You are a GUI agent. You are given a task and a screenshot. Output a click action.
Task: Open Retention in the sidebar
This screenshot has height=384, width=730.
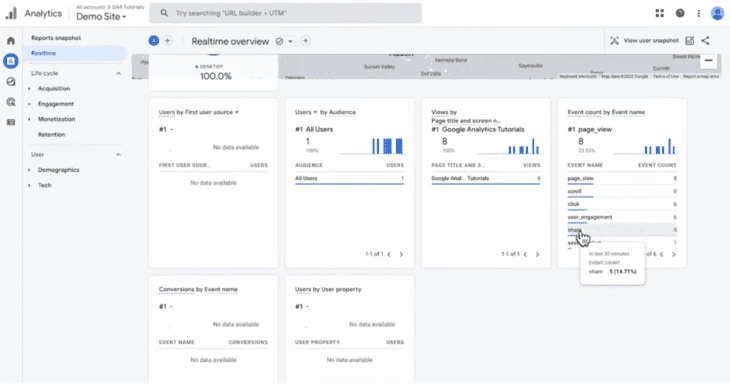(51, 135)
